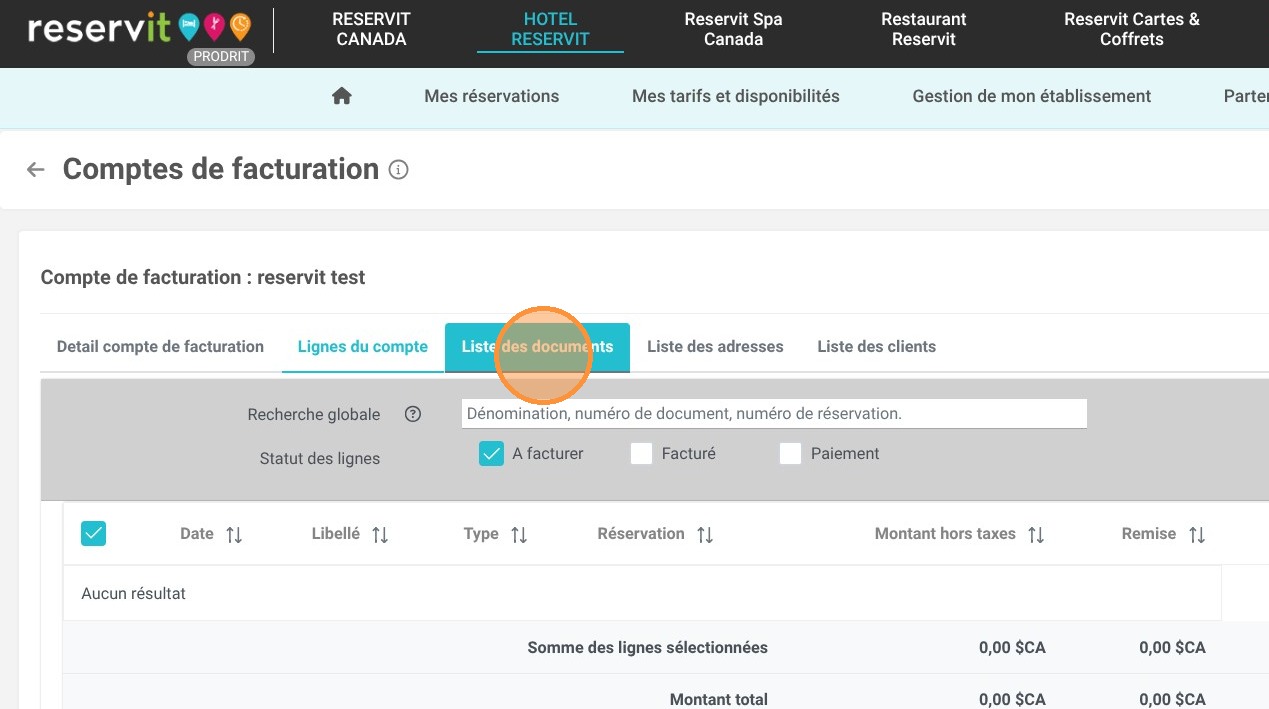Select HOTEL RESERVIT in top bar

click(550, 30)
